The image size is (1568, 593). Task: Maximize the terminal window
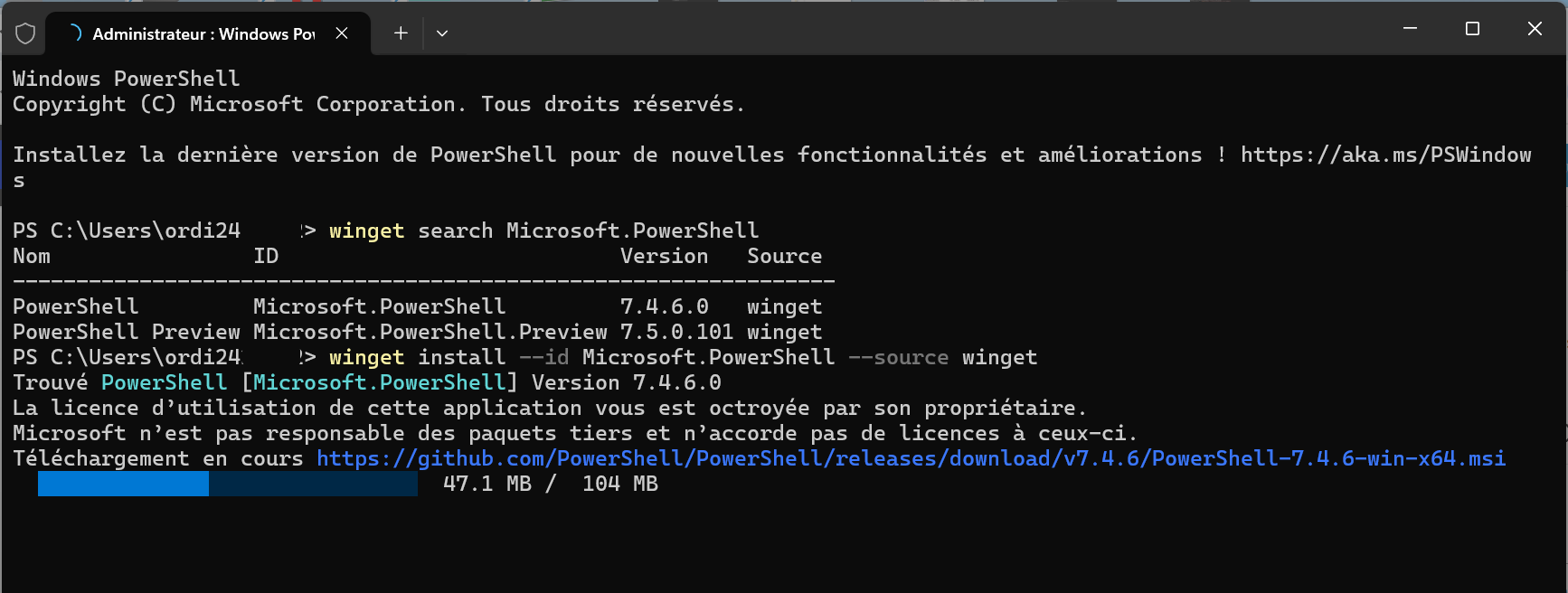(x=1472, y=29)
